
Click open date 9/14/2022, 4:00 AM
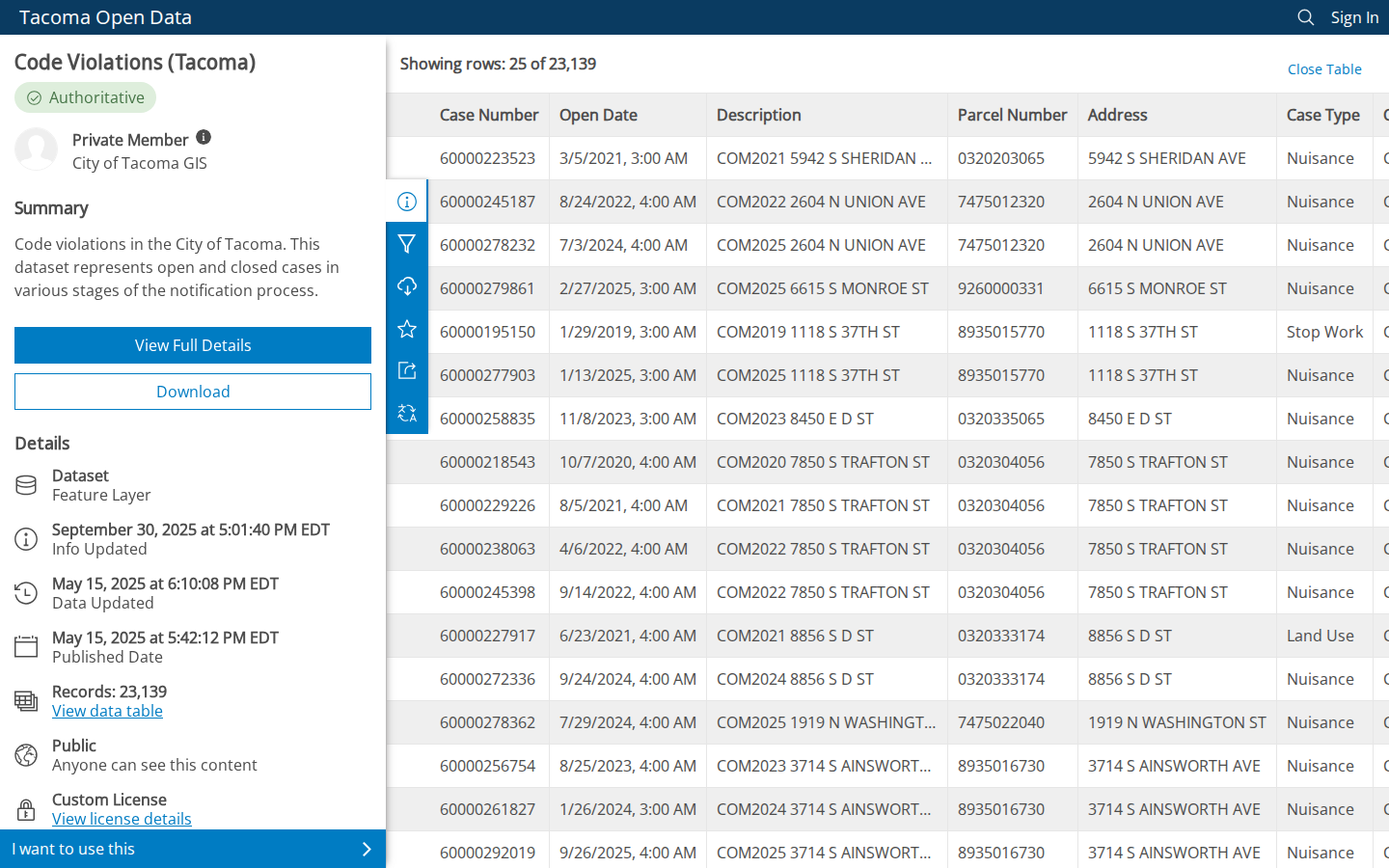628,592
